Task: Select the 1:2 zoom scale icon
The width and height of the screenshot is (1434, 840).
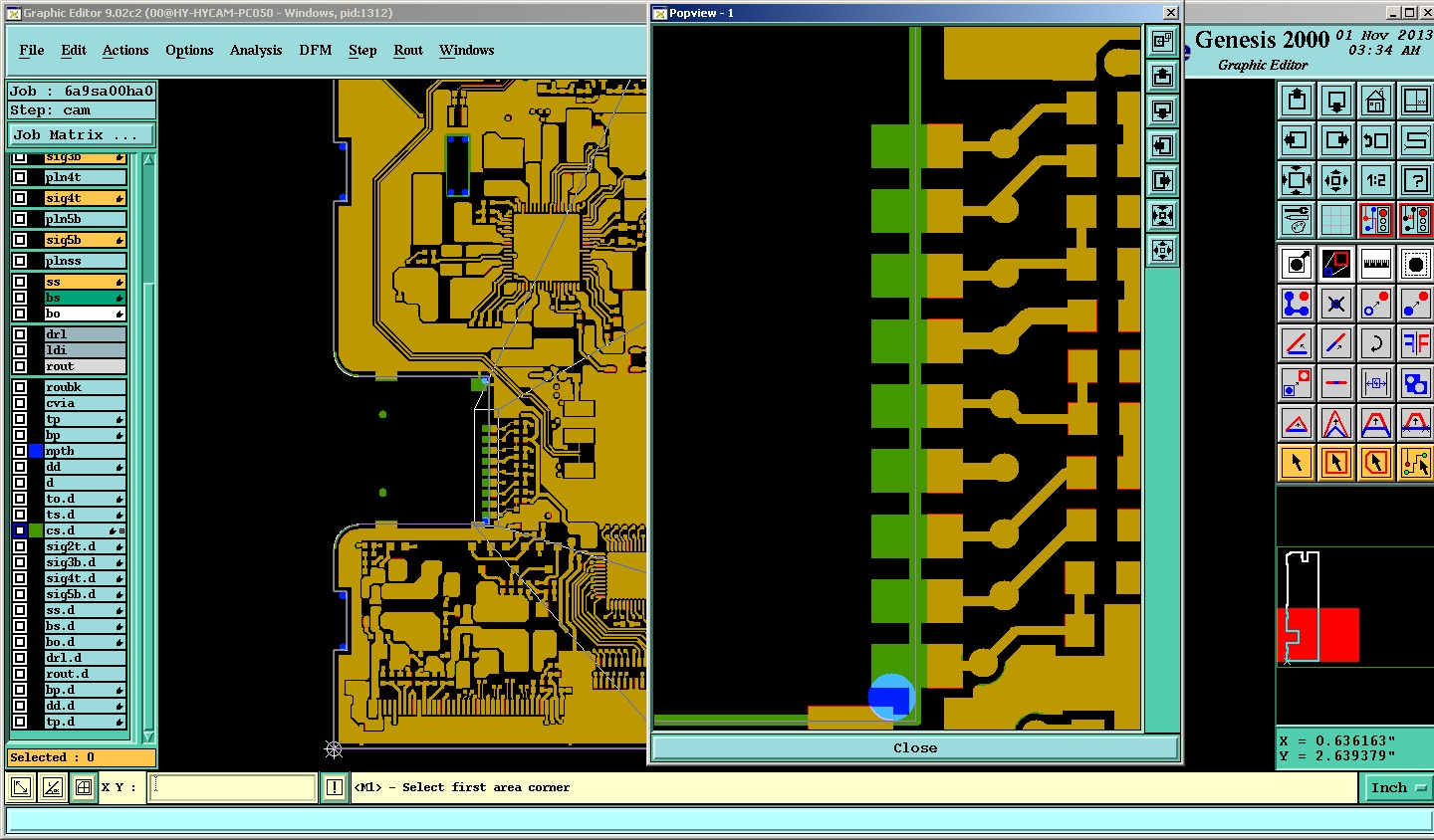Action: pyautogui.click(x=1375, y=180)
